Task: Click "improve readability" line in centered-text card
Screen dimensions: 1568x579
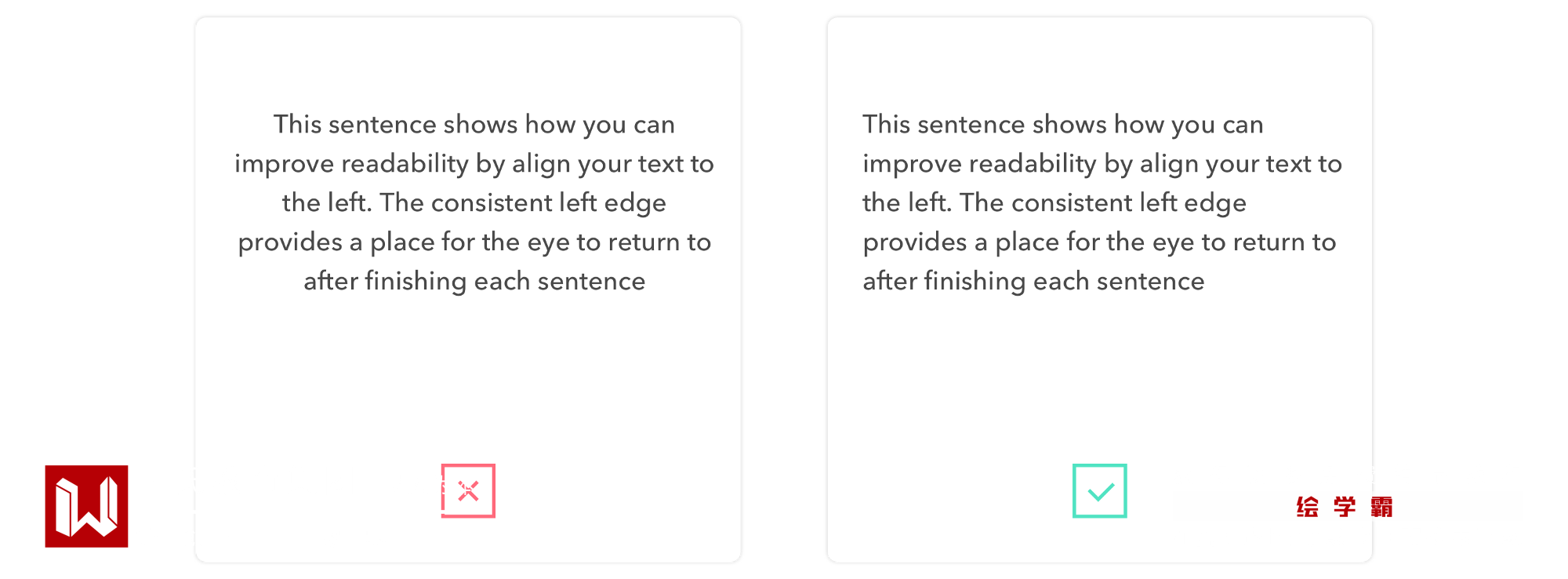Action: point(474,164)
